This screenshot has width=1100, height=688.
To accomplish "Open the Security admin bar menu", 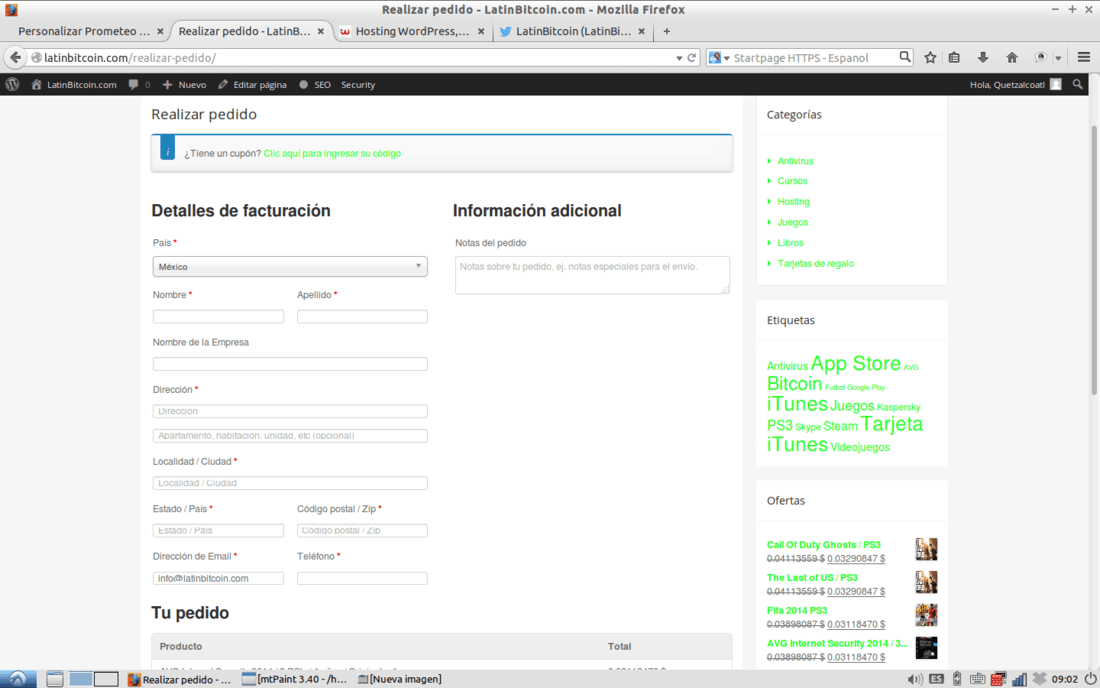I will 358,84.
